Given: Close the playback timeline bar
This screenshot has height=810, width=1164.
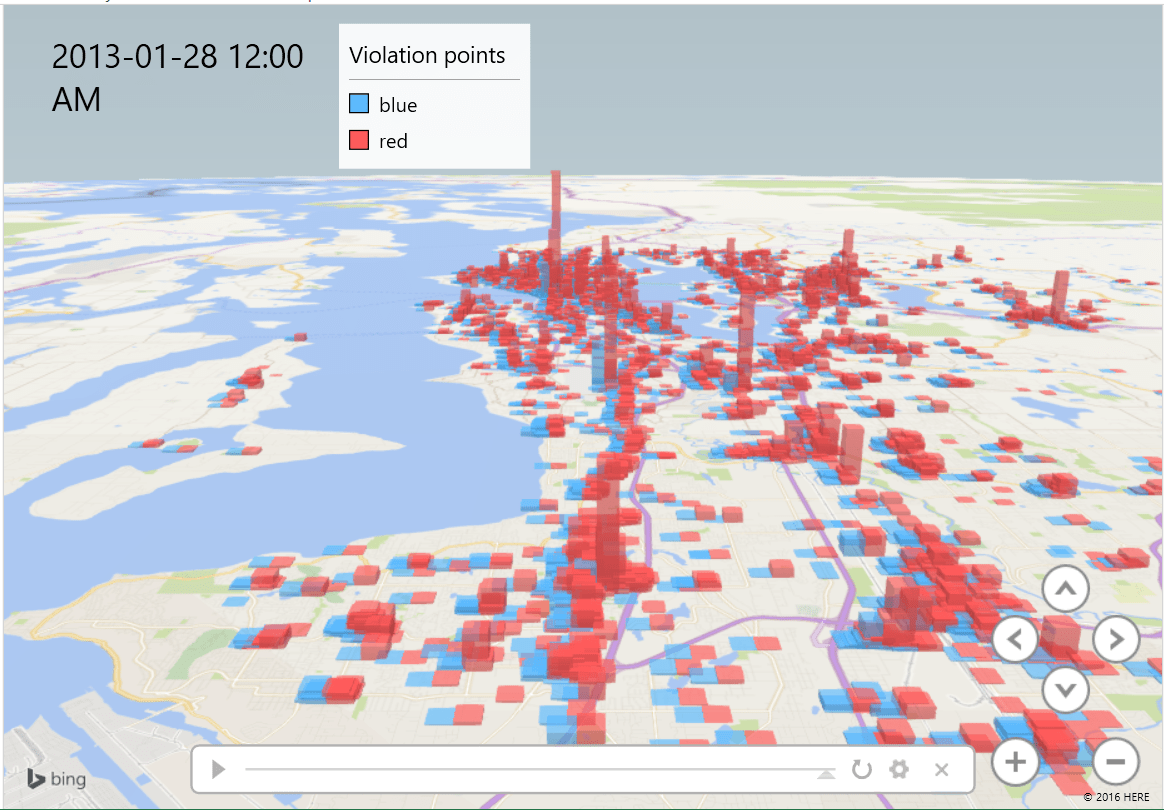Looking at the screenshot, I should 941,769.
